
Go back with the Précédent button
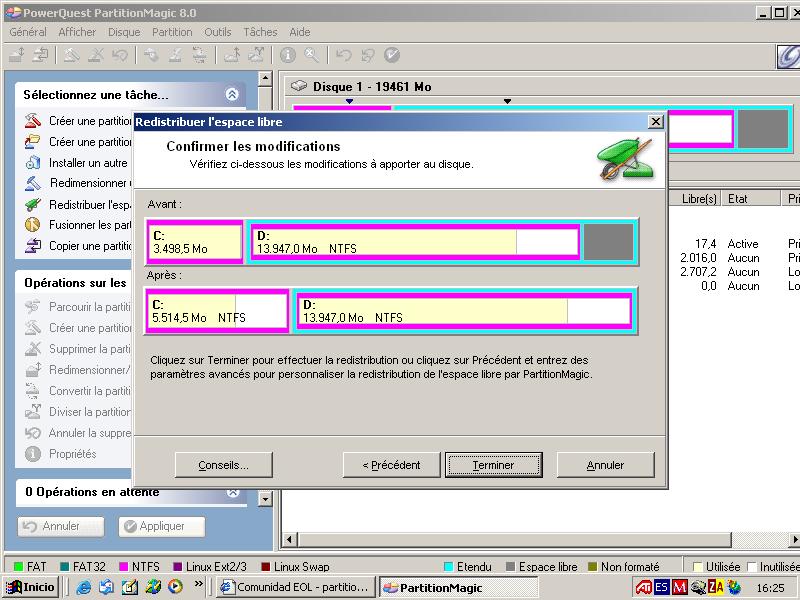[x=391, y=465]
